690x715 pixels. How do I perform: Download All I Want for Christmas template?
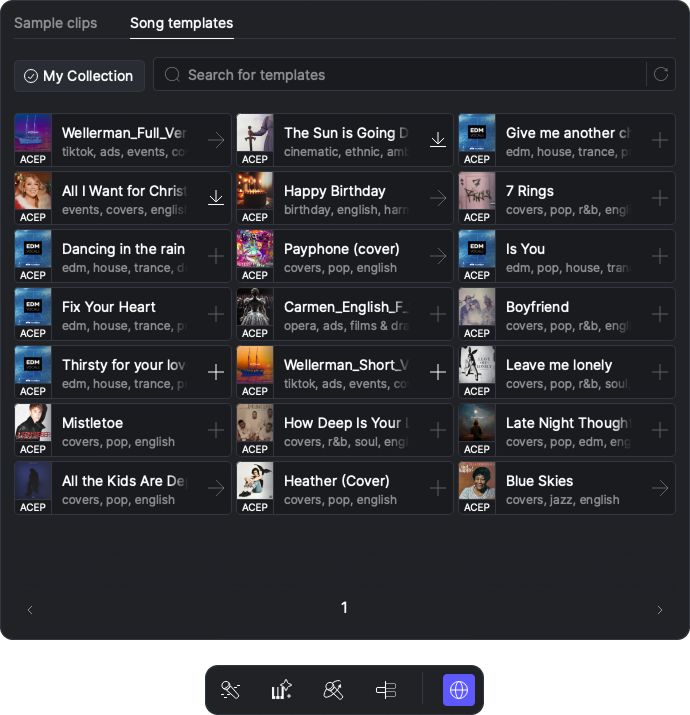[216, 198]
